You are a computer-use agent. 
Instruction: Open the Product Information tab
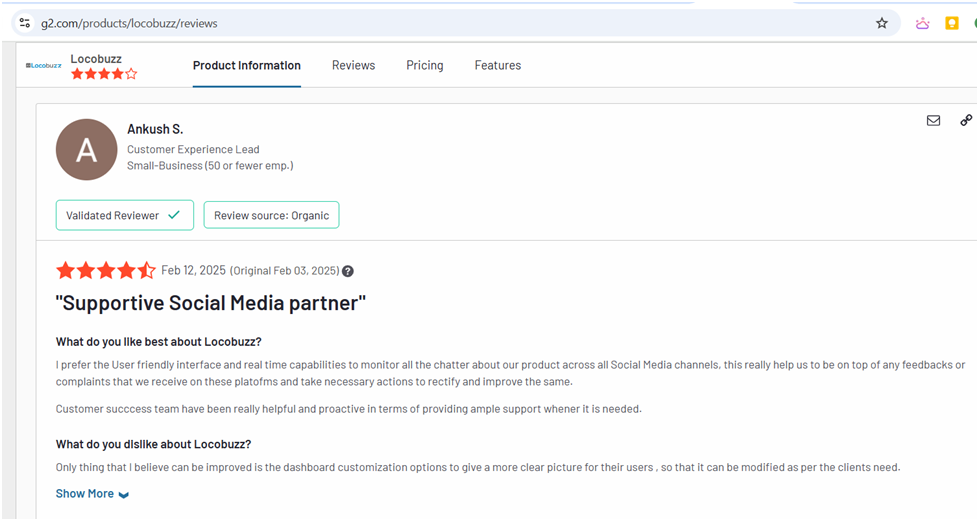click(247, 66)
